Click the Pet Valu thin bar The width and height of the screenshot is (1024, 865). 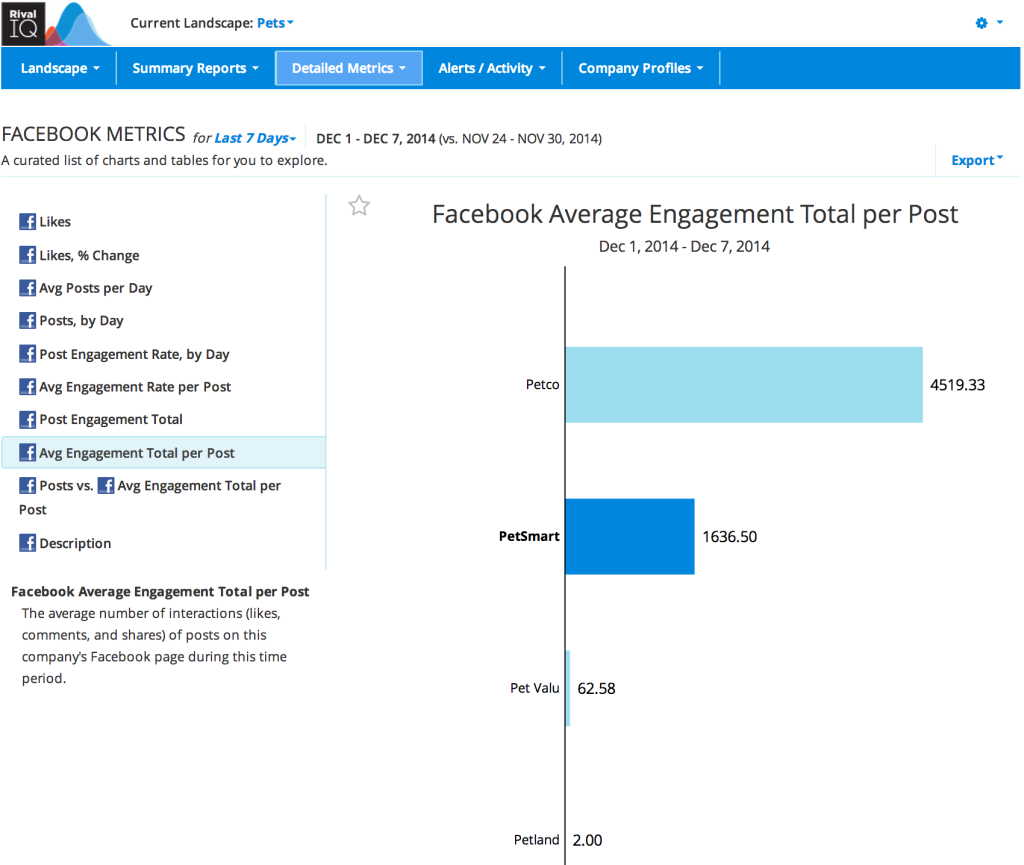[x=568, y=688]
